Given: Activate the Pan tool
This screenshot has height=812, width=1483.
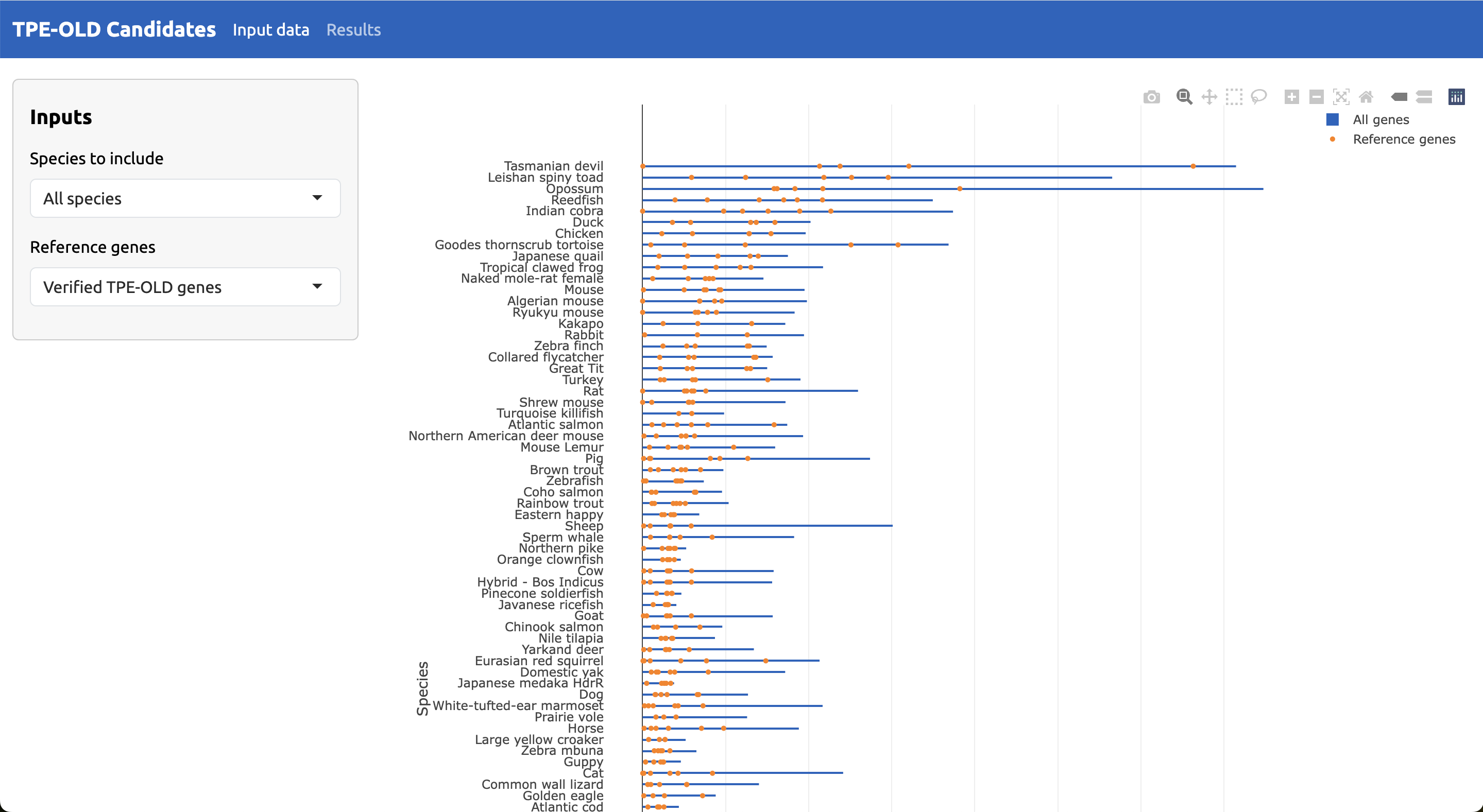Looking at the screenshot, I should (1209, 97).
